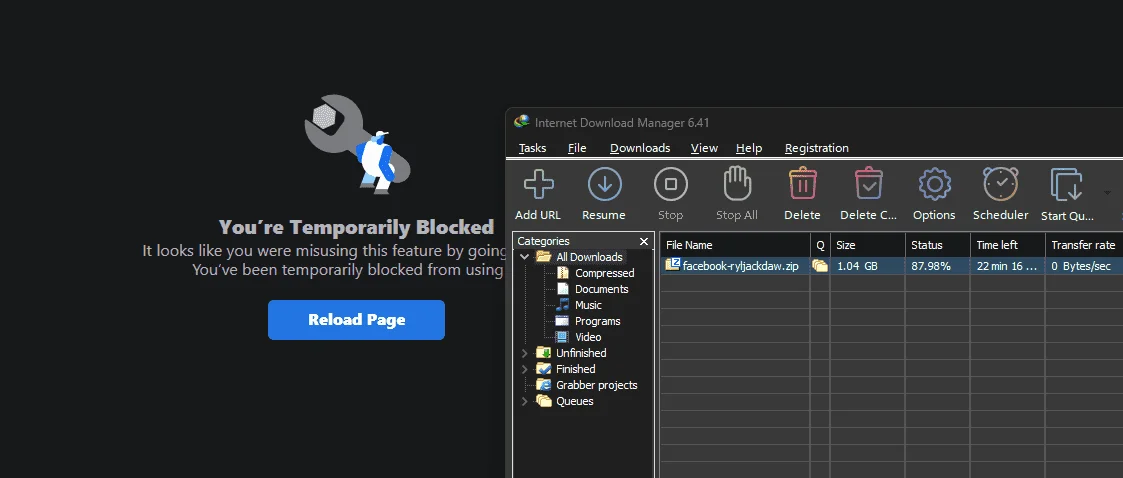Select the Music category

588,305
